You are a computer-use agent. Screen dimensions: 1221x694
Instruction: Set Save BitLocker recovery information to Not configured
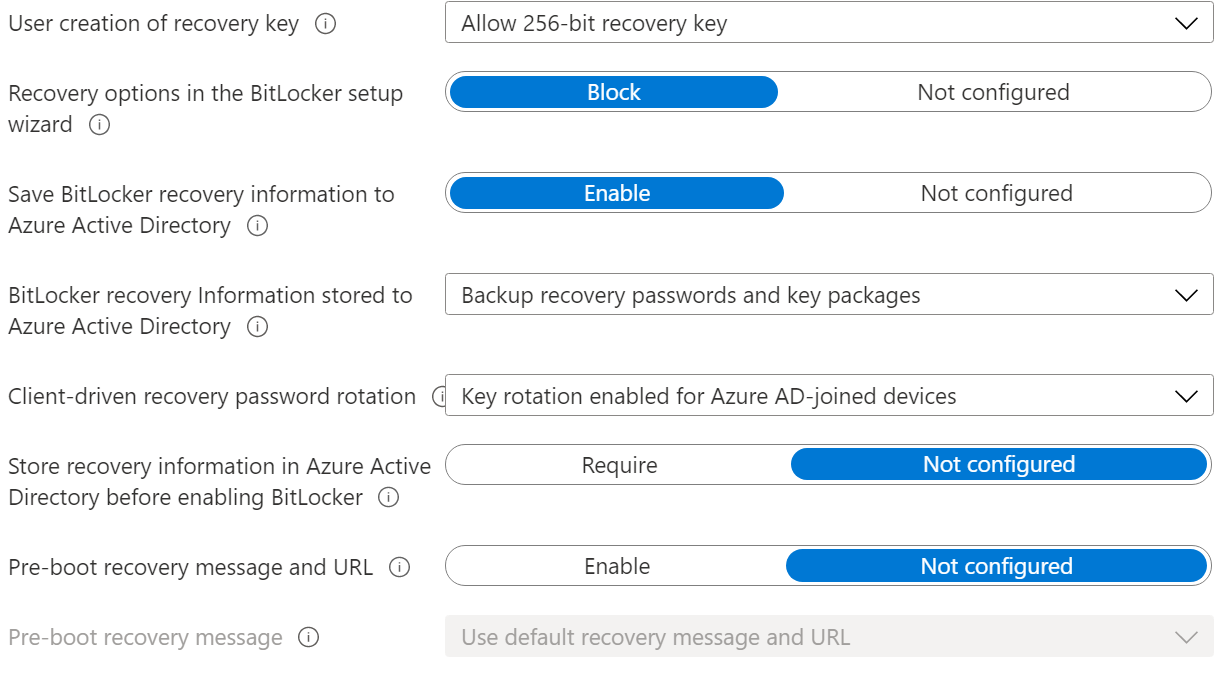[996, 194]
